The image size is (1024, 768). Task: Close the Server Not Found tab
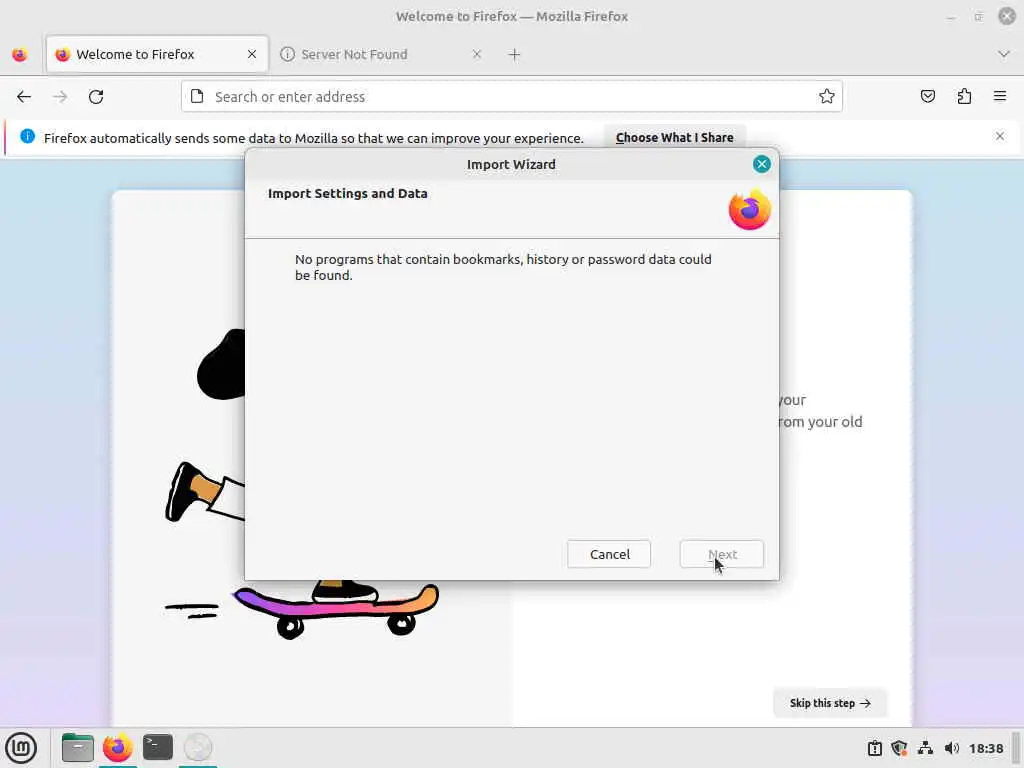(x=477, y=54)
